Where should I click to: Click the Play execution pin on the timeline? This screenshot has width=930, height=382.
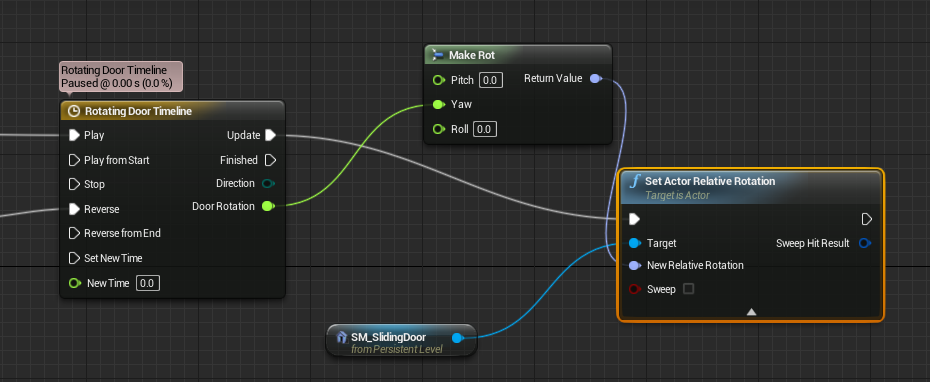point(74,135)
